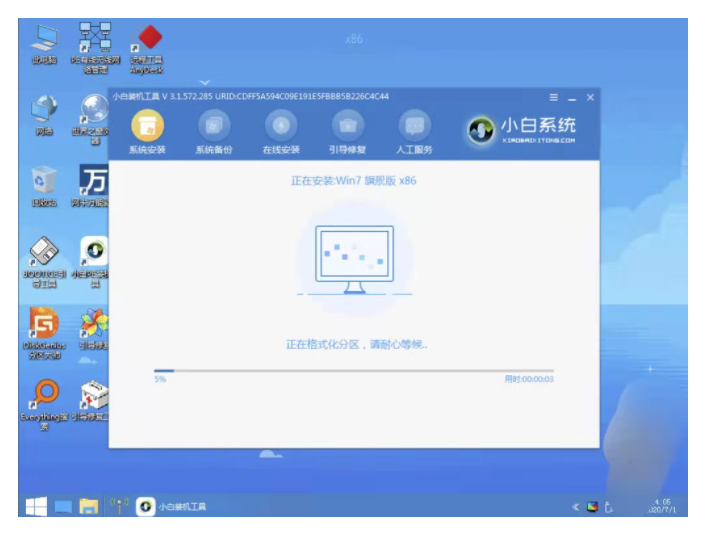Open the 网络 desktop icon
This screenshot has height=533, width=720.
click(45, 116)
